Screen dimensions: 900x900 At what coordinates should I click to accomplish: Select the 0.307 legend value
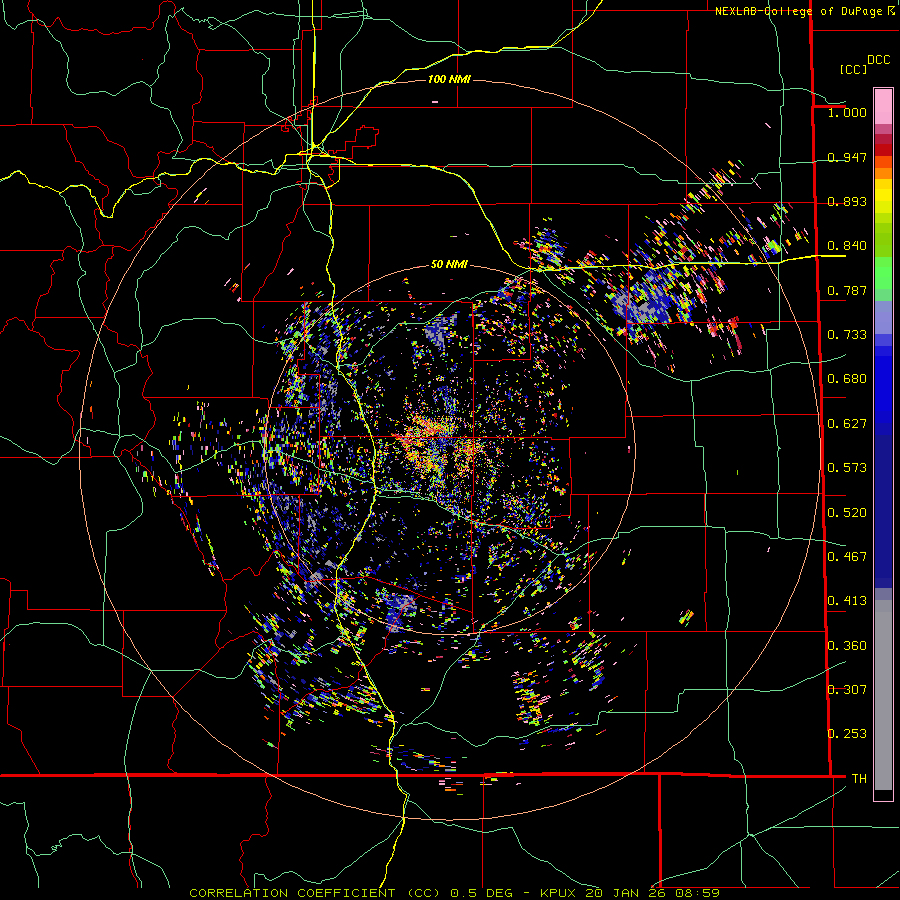click(847, 689)
